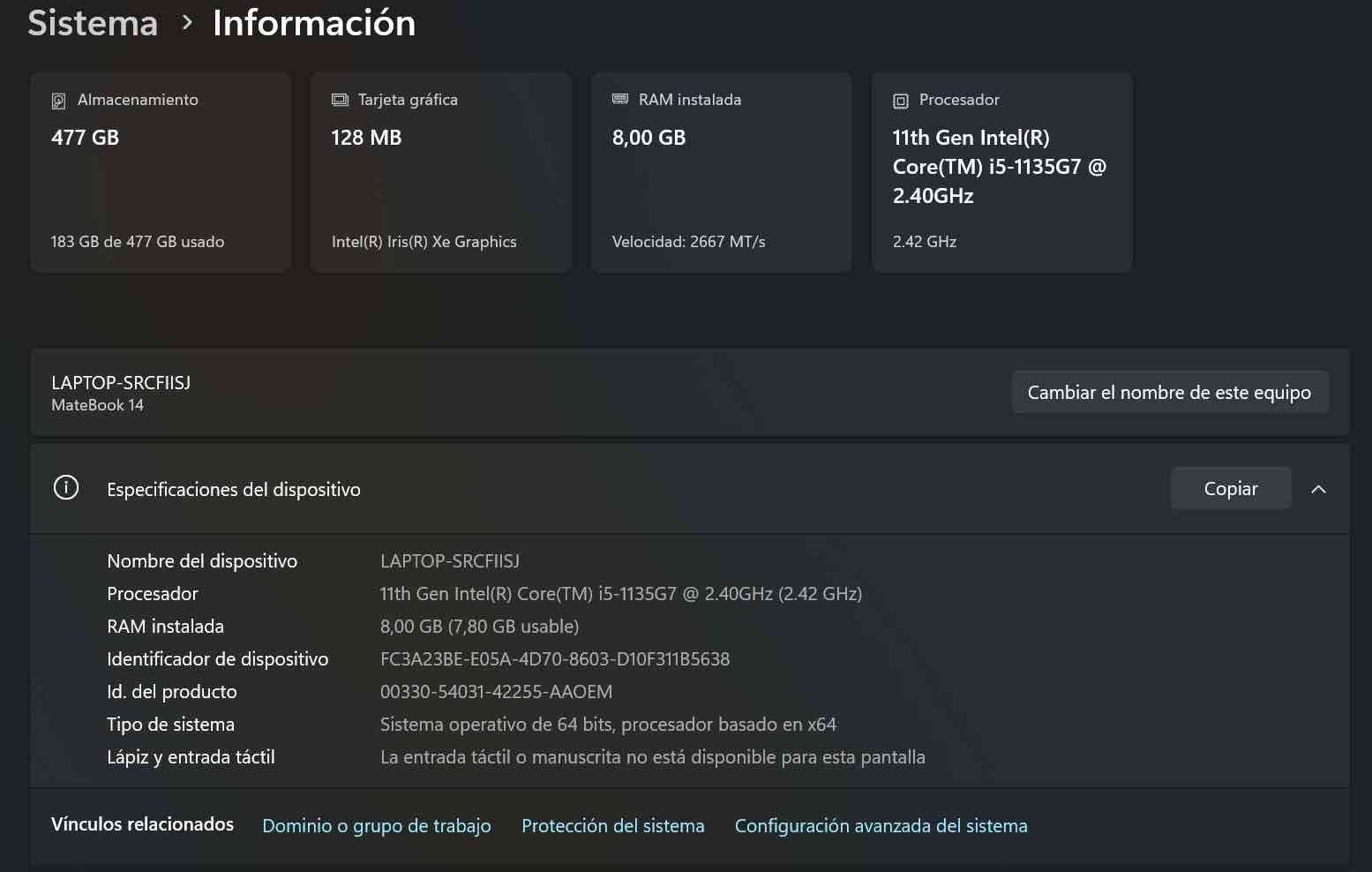1372x872 pixels.
Task: Open the Almacenamiento card showing 477 GB
Action: coord(161,172)
